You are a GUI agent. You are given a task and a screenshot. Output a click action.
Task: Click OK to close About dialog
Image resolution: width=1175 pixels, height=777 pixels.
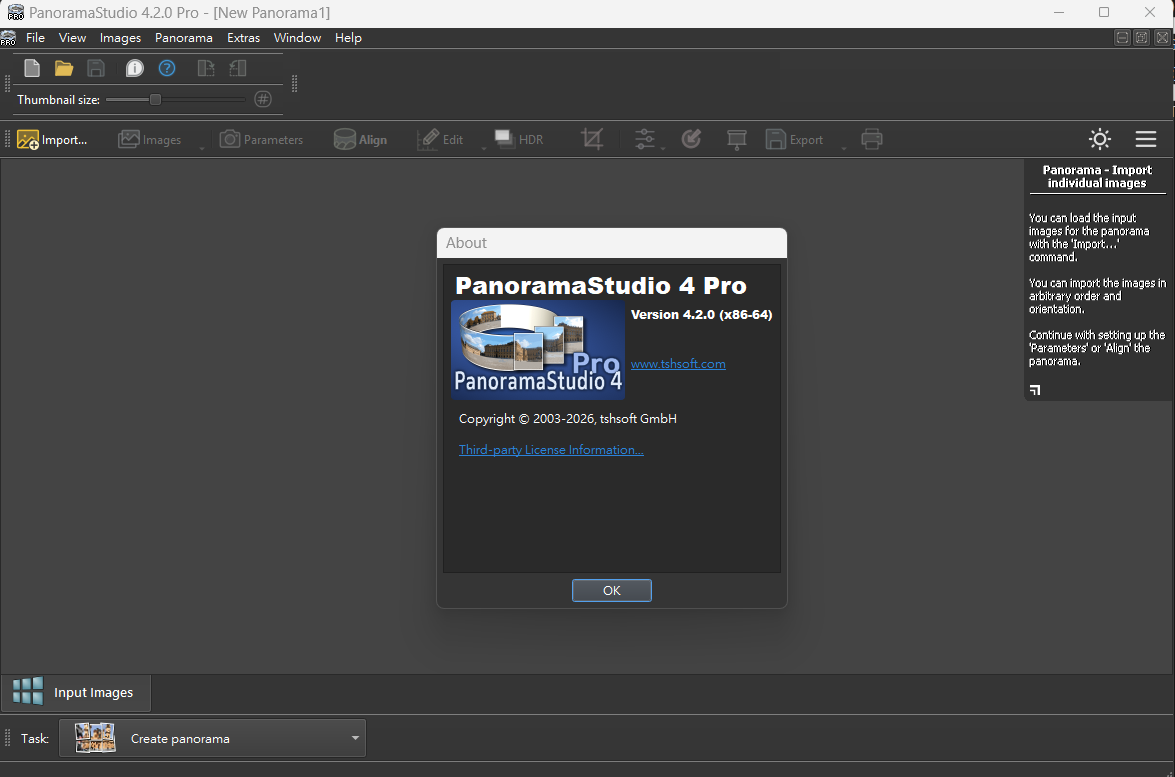tap(611, 590)
